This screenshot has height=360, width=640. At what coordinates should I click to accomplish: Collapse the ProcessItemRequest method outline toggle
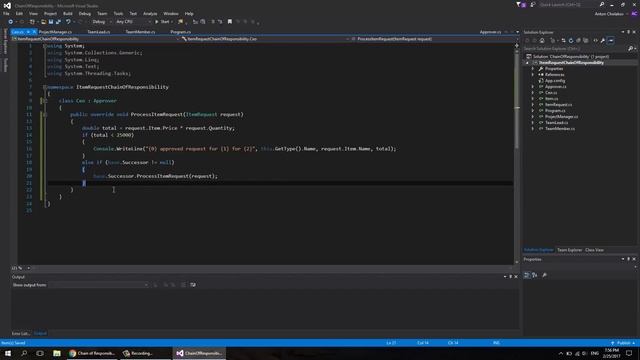(44, 114)
